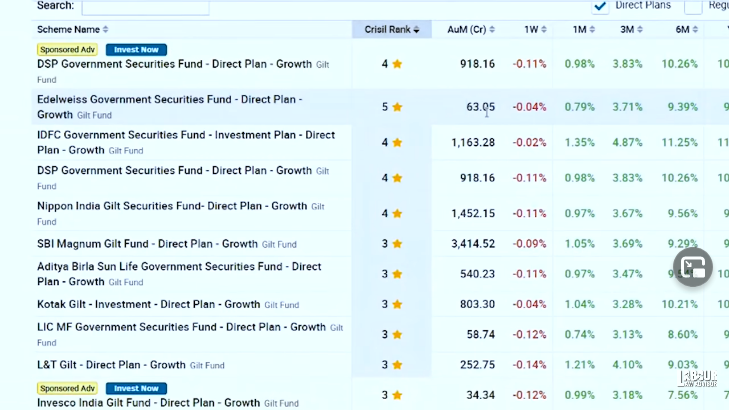Click 1M value 0.79% in Edelweiss row
This screenshot has height=410, width=729.
(x=580, y=107)
